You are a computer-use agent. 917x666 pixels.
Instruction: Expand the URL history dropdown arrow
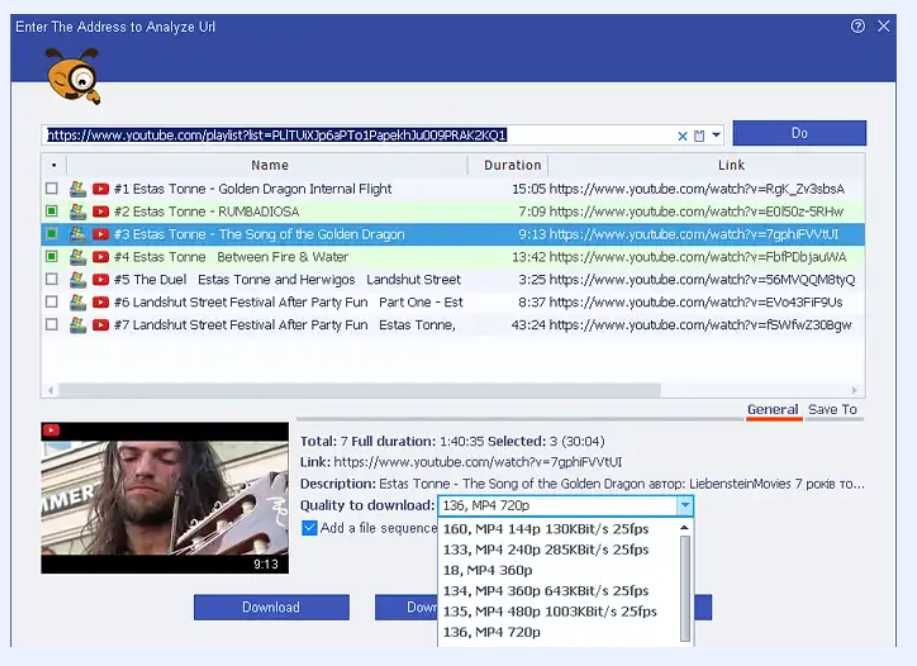(716, 135)
